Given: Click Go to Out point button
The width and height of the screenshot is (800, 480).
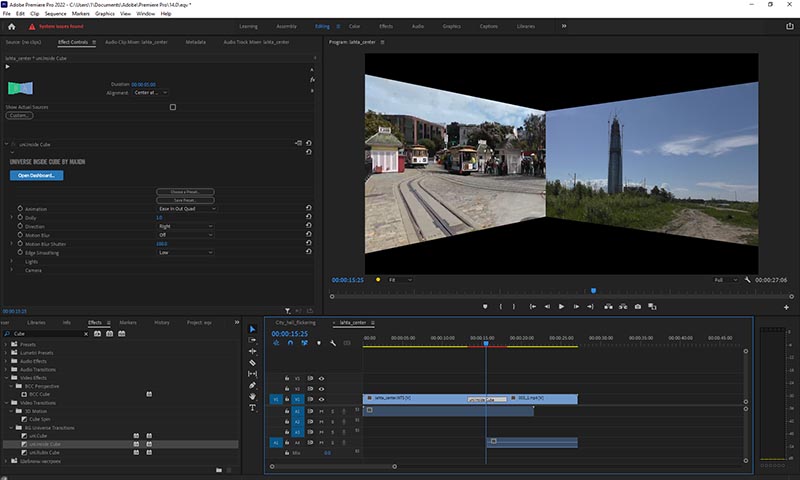Looking at the screenshot, I should click(590, 307).
